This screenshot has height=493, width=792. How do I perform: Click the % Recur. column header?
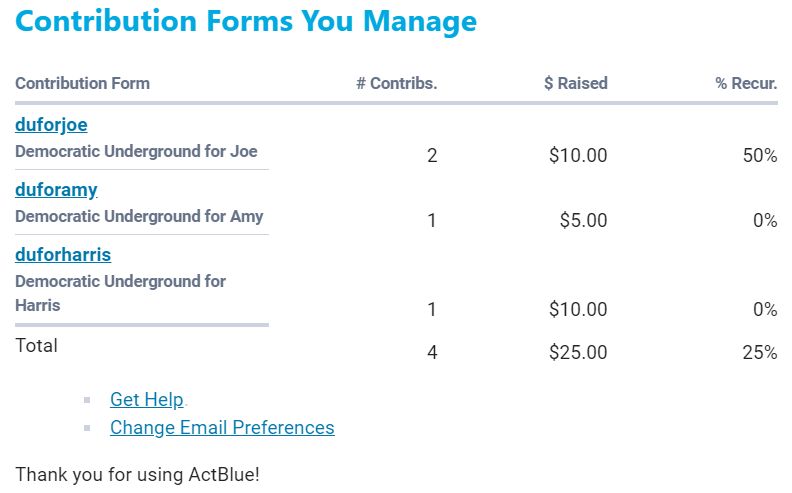click(746, 83)
